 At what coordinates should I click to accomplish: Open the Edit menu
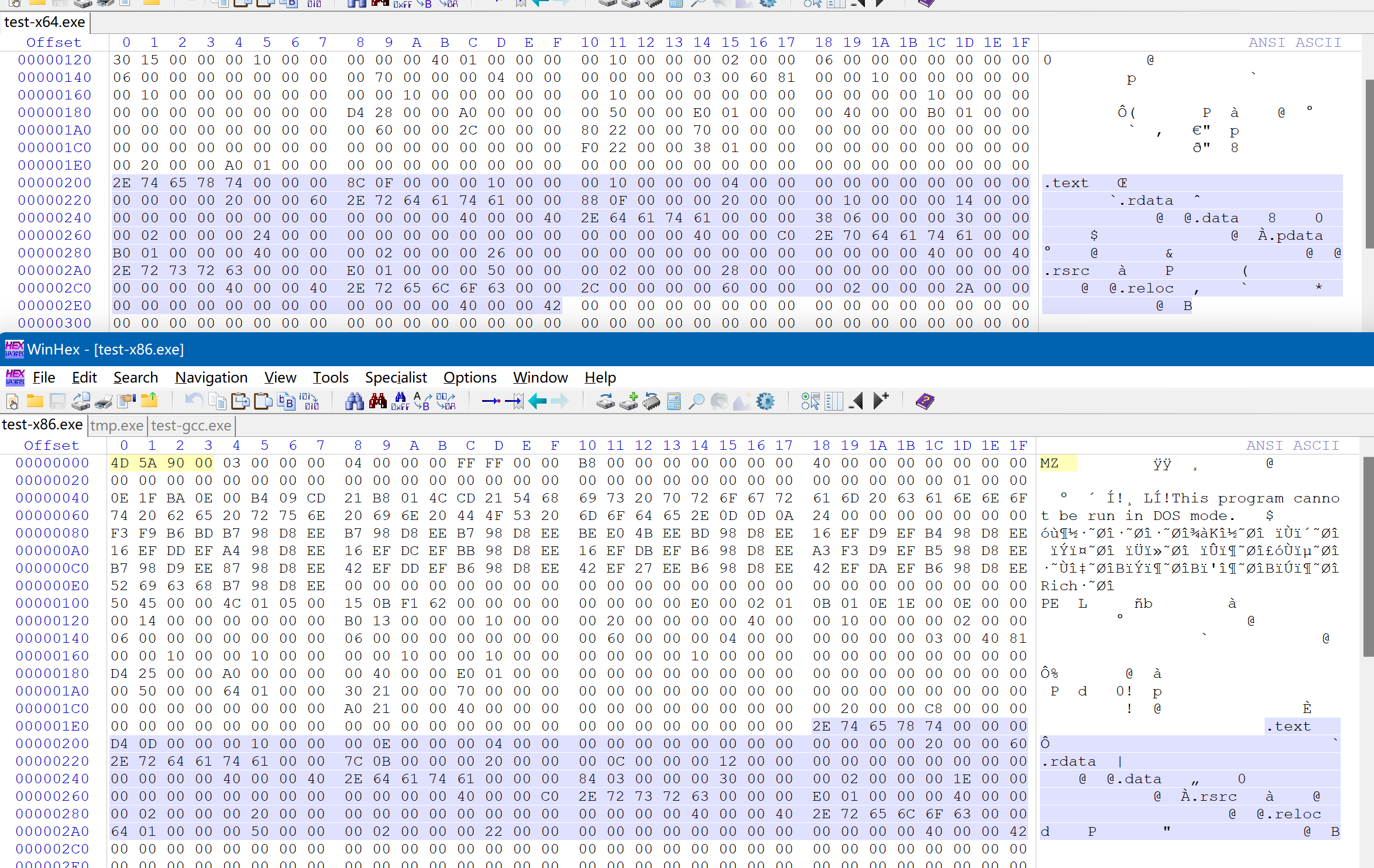(x=84, y=377)
